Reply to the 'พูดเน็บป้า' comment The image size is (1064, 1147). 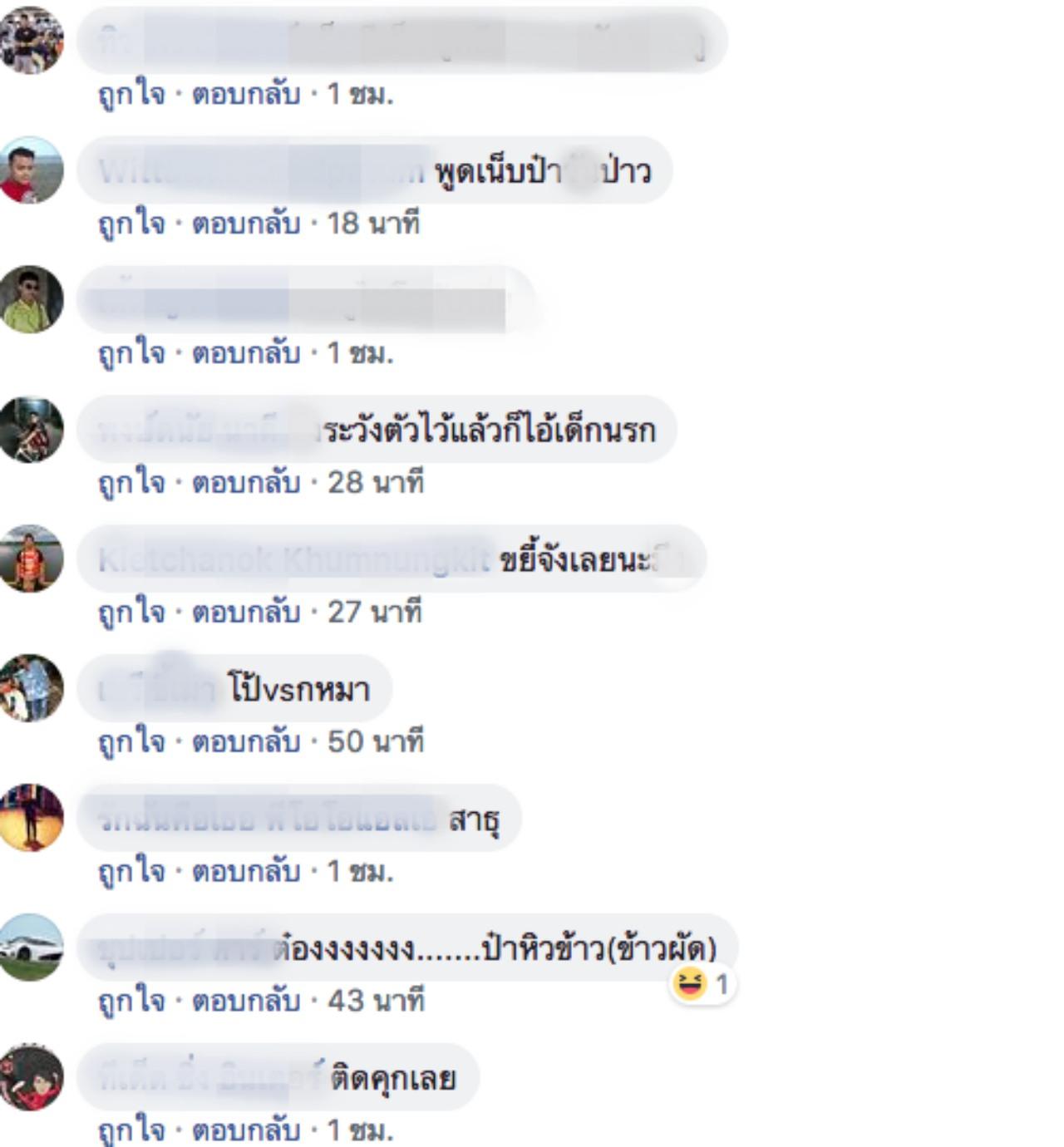[x=246, y=224]
